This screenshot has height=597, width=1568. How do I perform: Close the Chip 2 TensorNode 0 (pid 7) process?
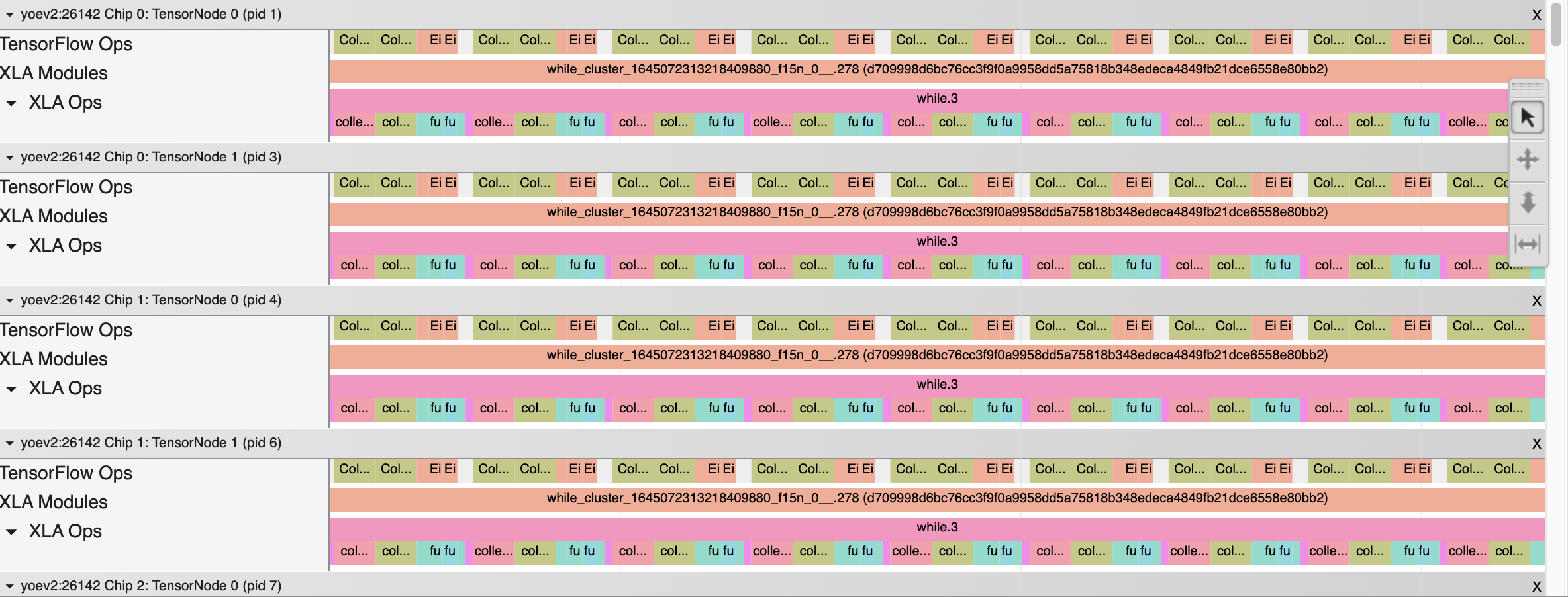pos(1537,587)
